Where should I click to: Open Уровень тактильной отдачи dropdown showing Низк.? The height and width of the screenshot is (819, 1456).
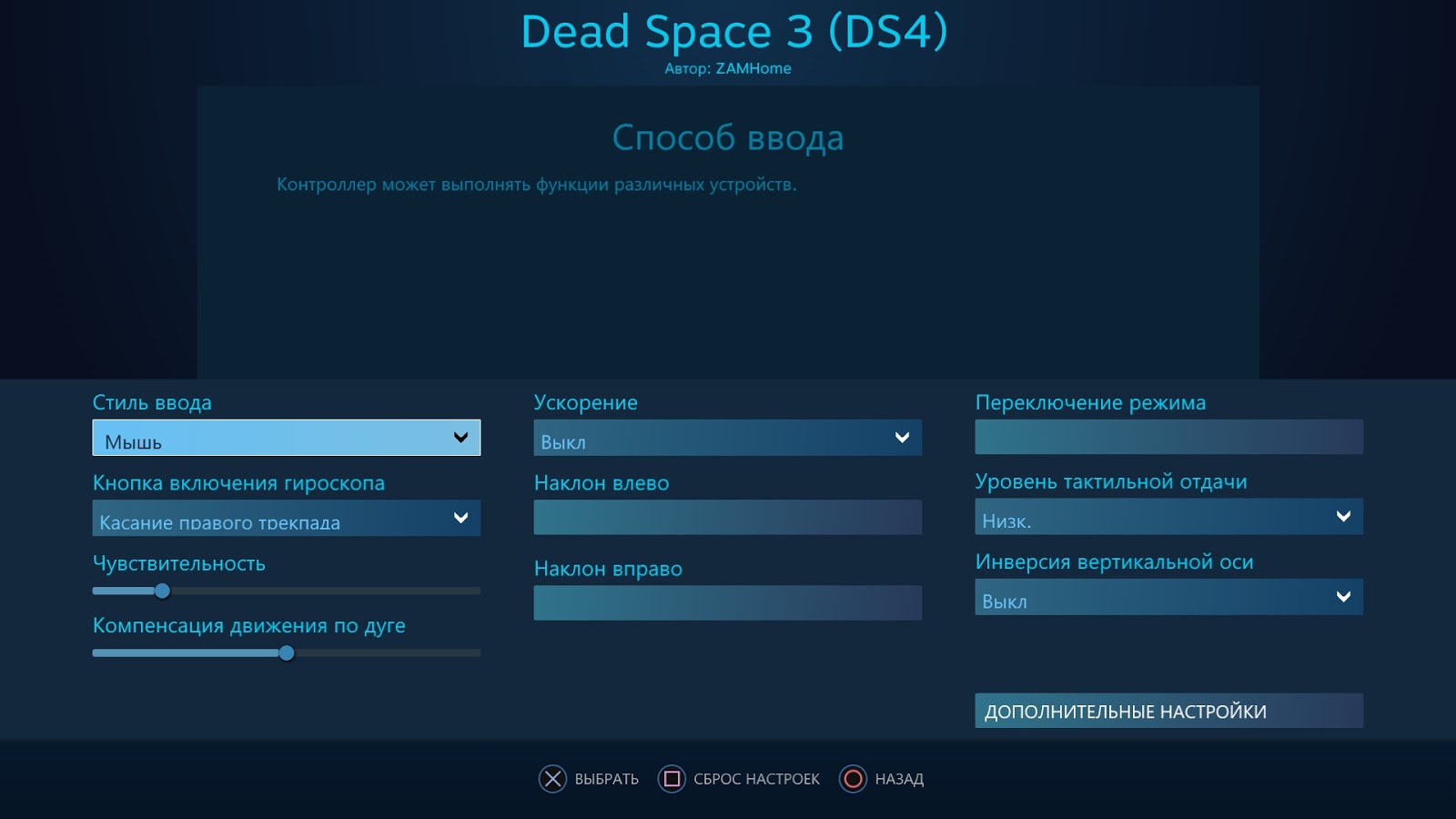[1168, 517]
